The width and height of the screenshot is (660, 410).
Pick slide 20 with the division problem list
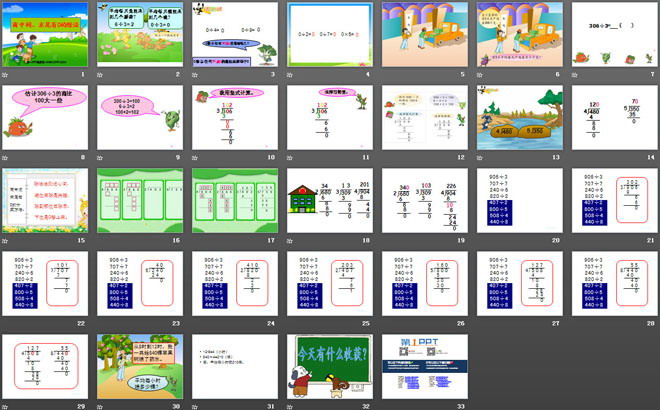point(515,200)
